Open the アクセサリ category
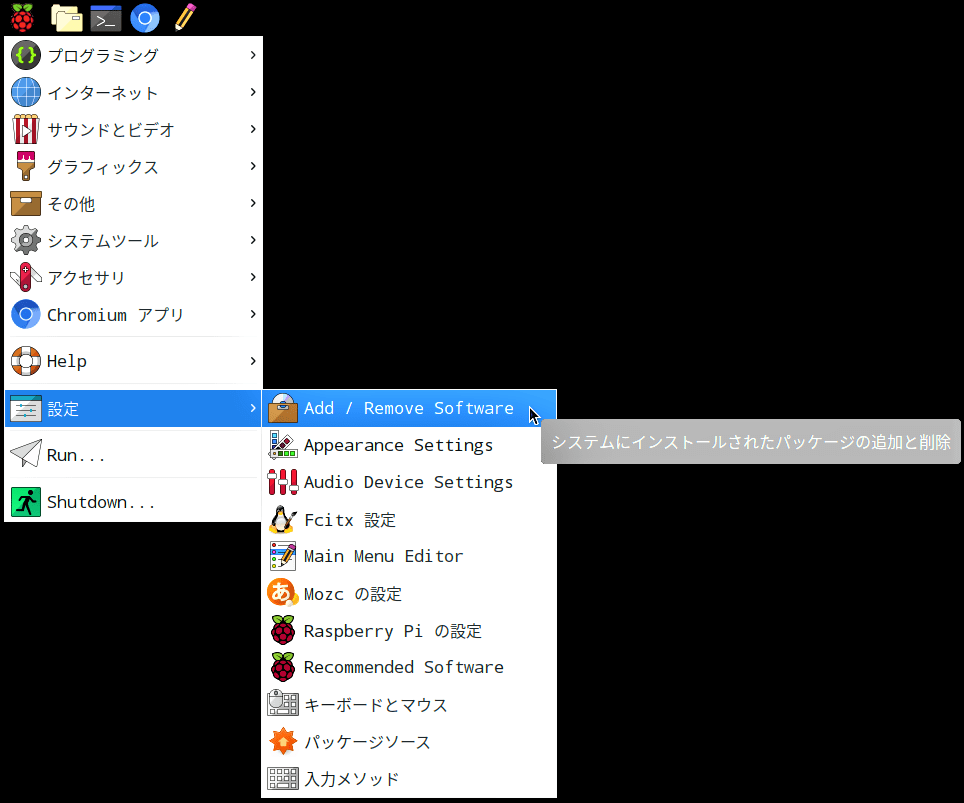This screenshot has width=964, height=803. 133,277
